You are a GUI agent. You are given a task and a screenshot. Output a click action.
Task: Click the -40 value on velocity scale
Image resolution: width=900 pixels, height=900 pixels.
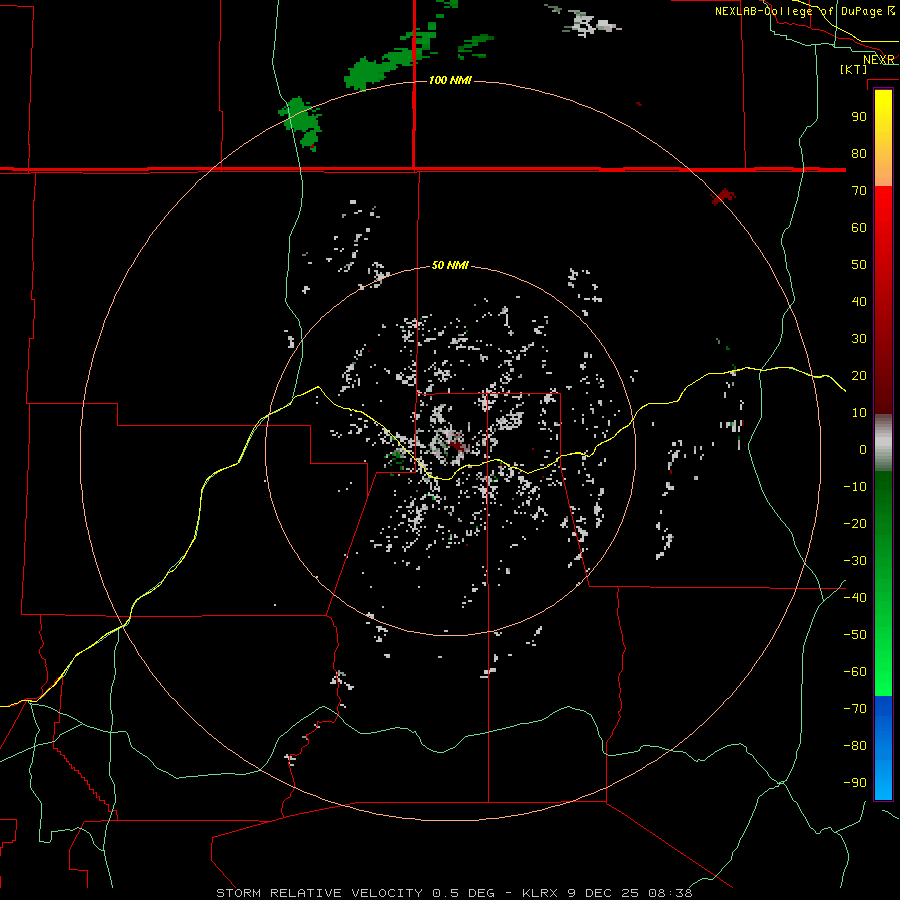855,598
